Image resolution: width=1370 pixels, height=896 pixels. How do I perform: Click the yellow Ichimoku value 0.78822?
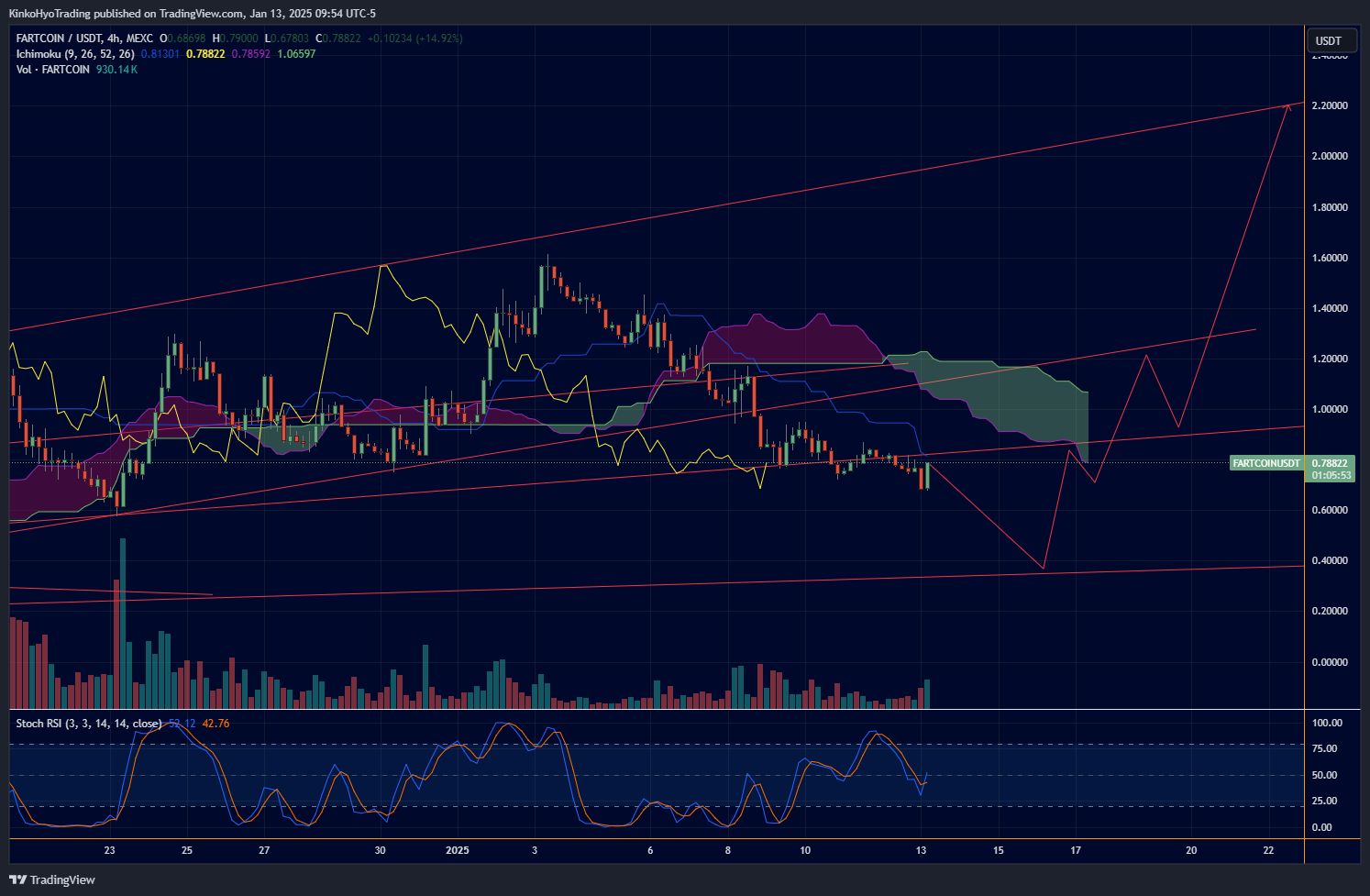coord(205,54)
